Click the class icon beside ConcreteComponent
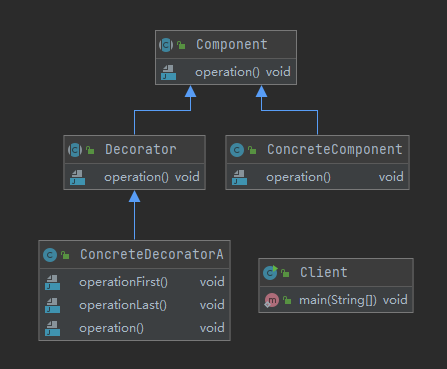 pyautogui.click(x=237, y=150)
